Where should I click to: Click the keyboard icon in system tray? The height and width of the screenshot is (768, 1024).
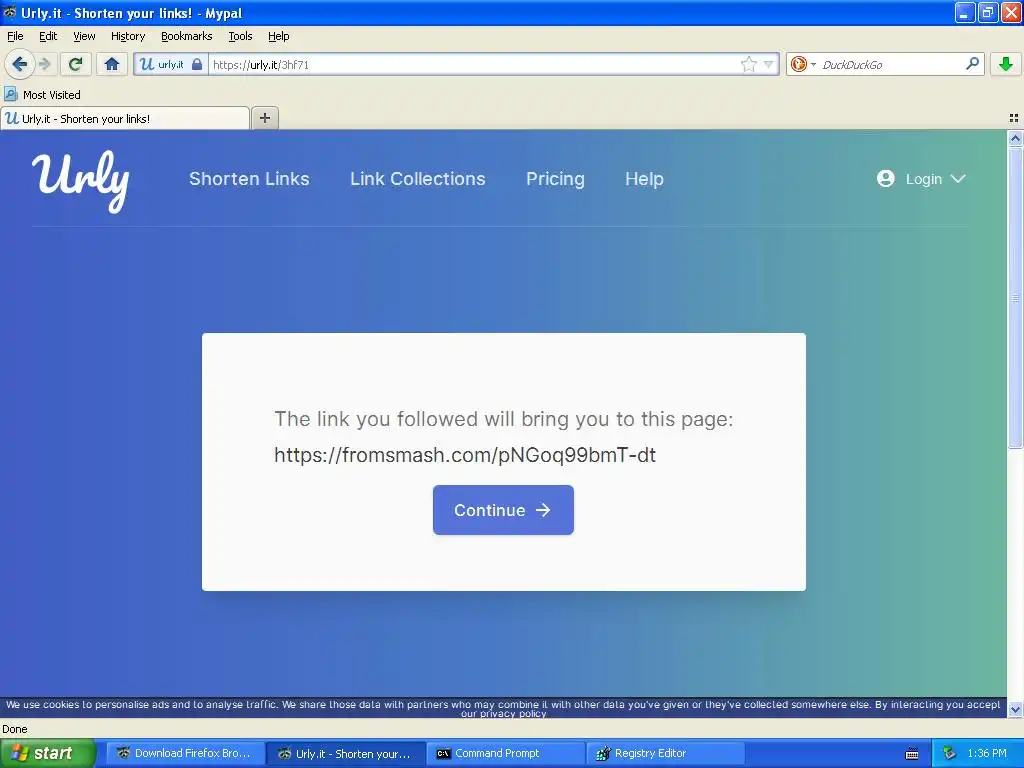tap(912, 754)
